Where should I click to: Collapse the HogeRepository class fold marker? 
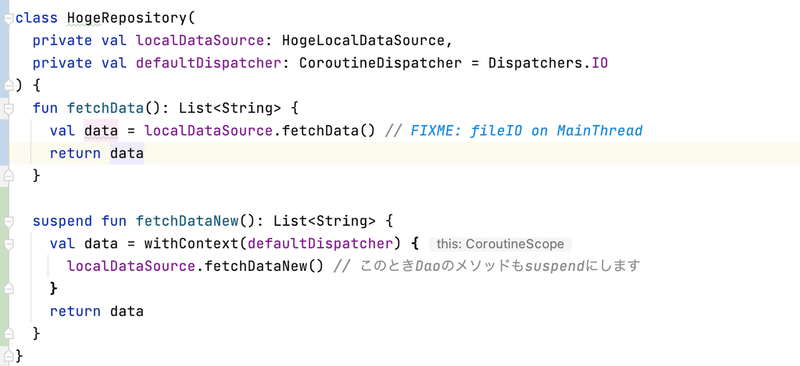9,18
